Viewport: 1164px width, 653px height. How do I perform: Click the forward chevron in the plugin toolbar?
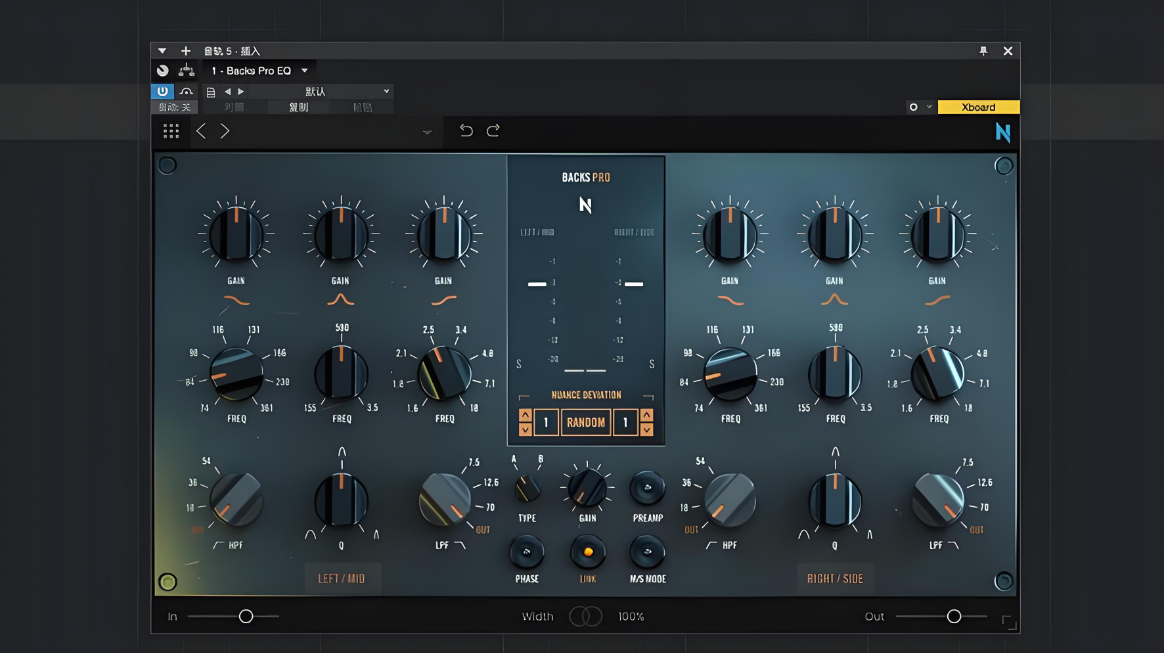point(225,131)
